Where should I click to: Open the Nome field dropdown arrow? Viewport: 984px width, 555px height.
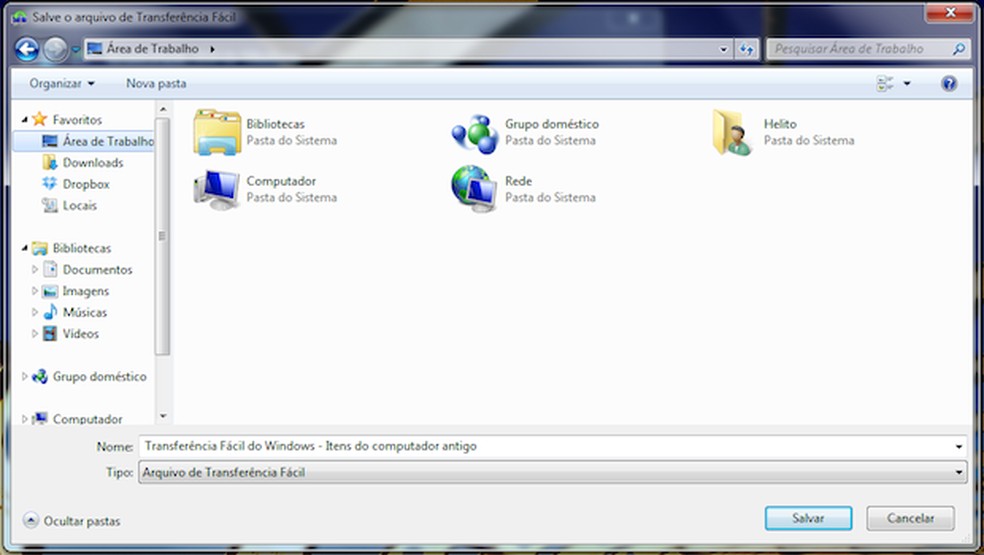pos(958,446)
